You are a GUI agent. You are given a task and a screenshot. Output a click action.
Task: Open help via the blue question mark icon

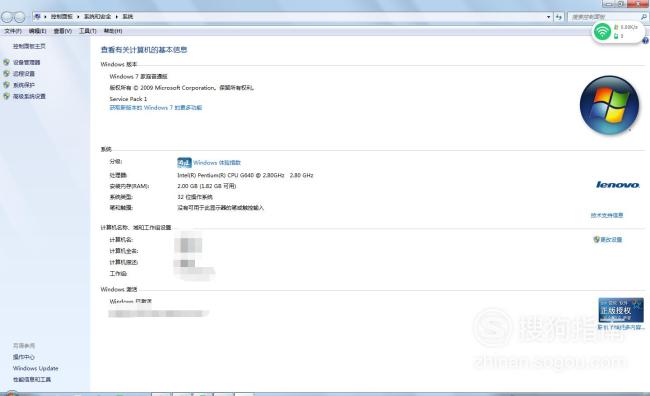(x=645, y=40)
